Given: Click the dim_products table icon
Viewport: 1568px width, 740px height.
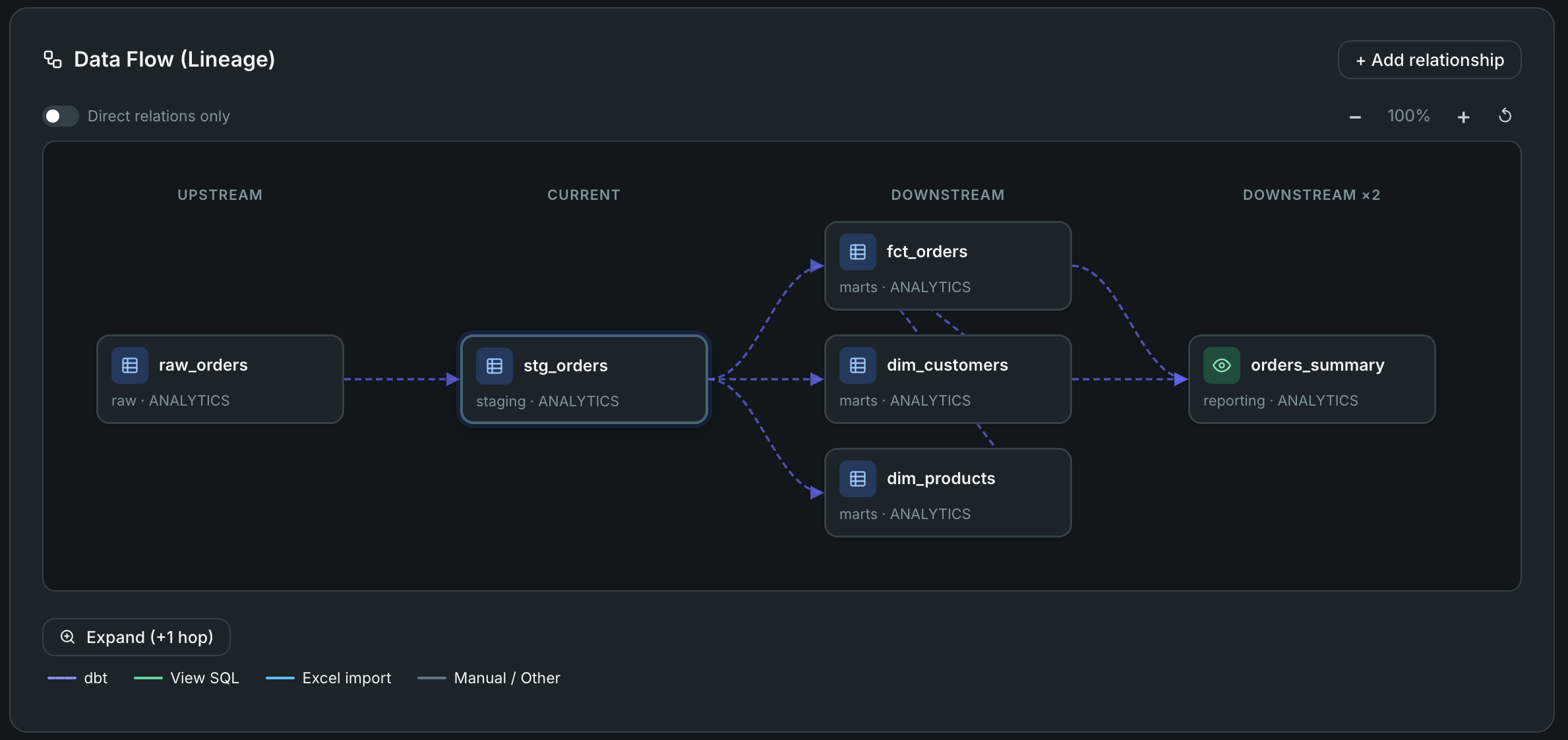Looking at the screenshot, I should [x=858, y=479].
